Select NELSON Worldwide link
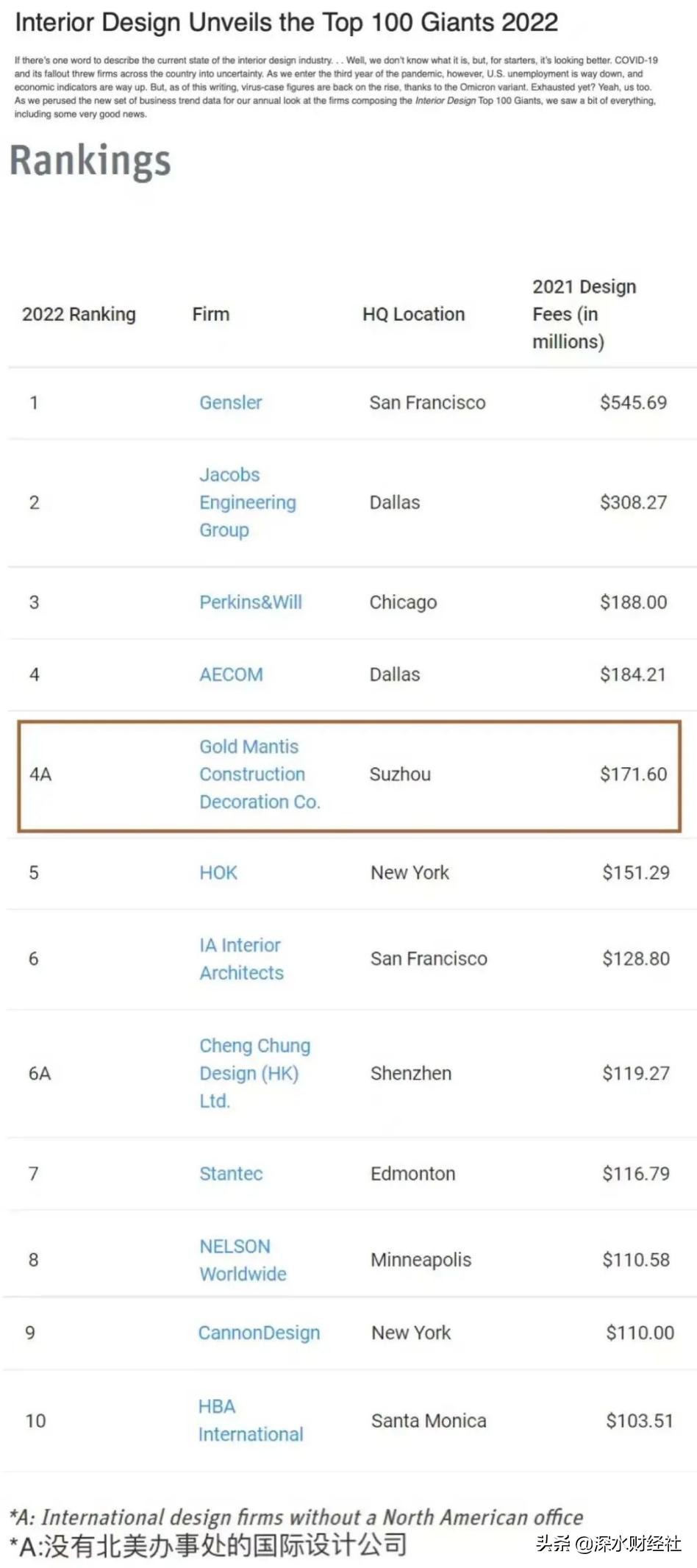Screen dimensions: 697x1568 click(243, 1260)
